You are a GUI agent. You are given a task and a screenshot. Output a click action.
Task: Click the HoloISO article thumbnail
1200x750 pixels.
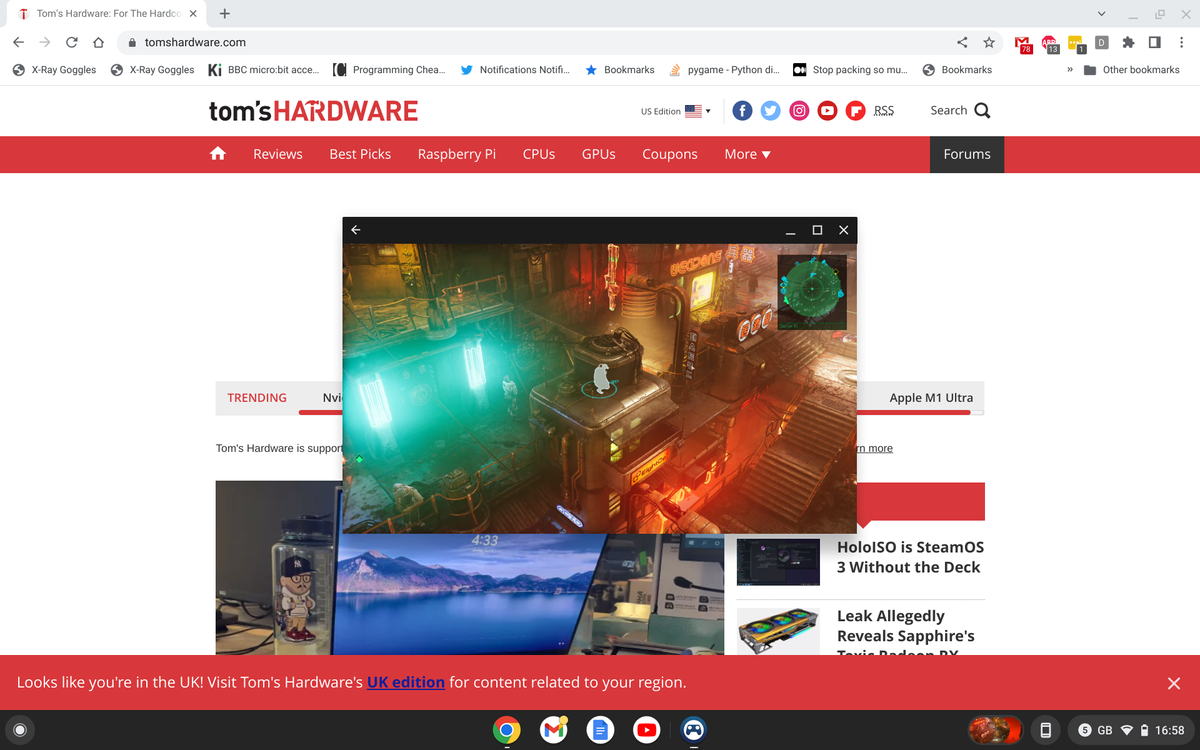777,563
